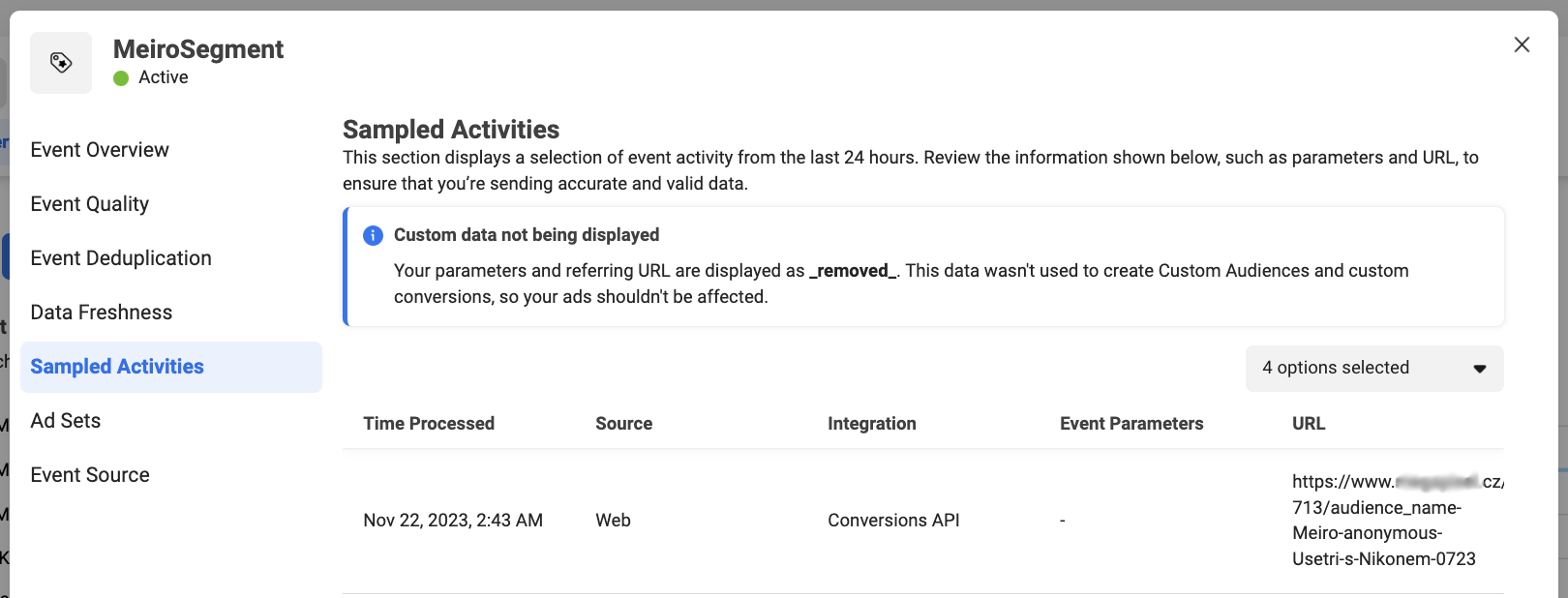The width and height of the screenshot is (1568, 598).
Task: Click 'Custom data not being displayed' title
Action: [527, 235]
